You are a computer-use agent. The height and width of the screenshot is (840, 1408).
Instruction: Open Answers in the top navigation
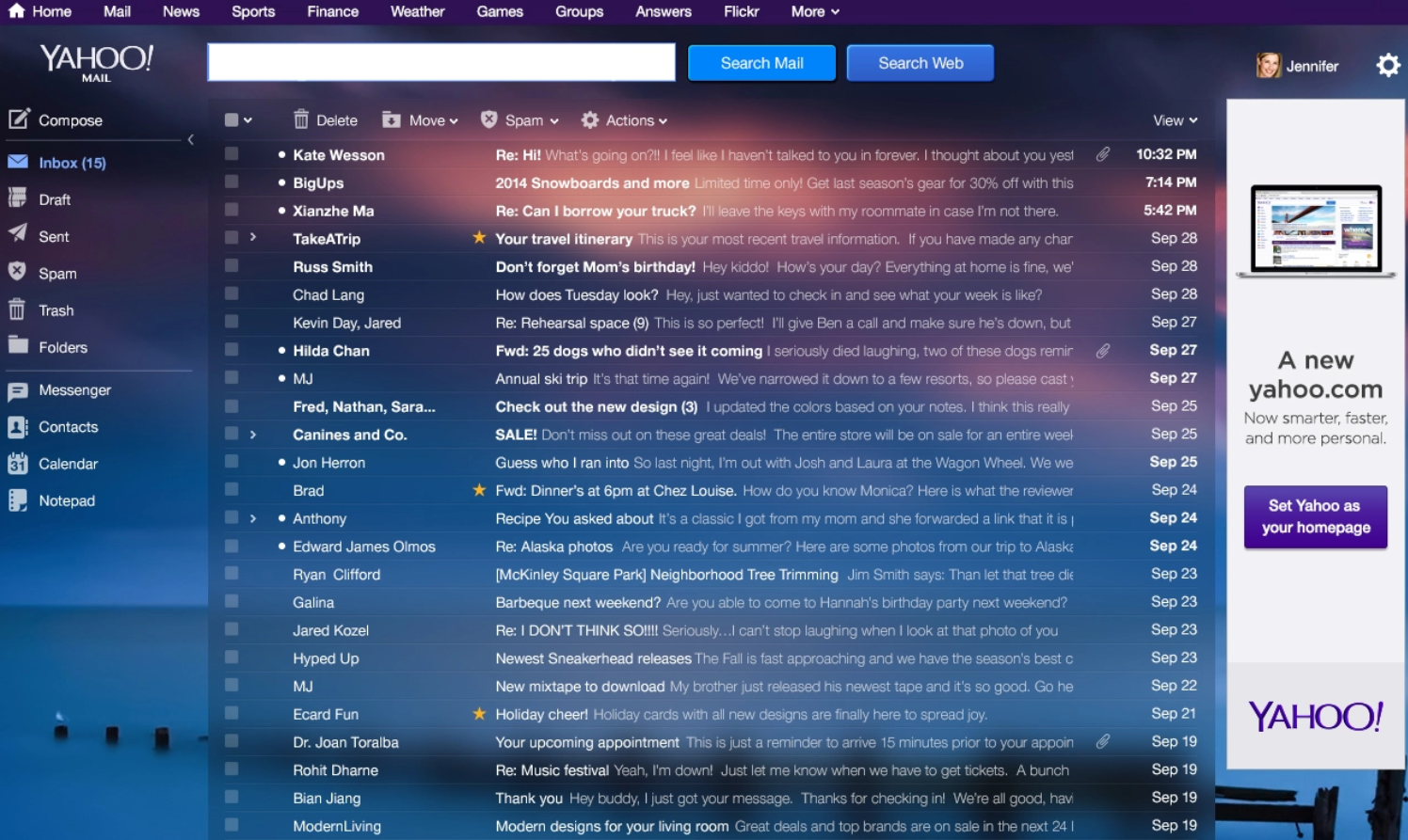(x=664, y=11)
